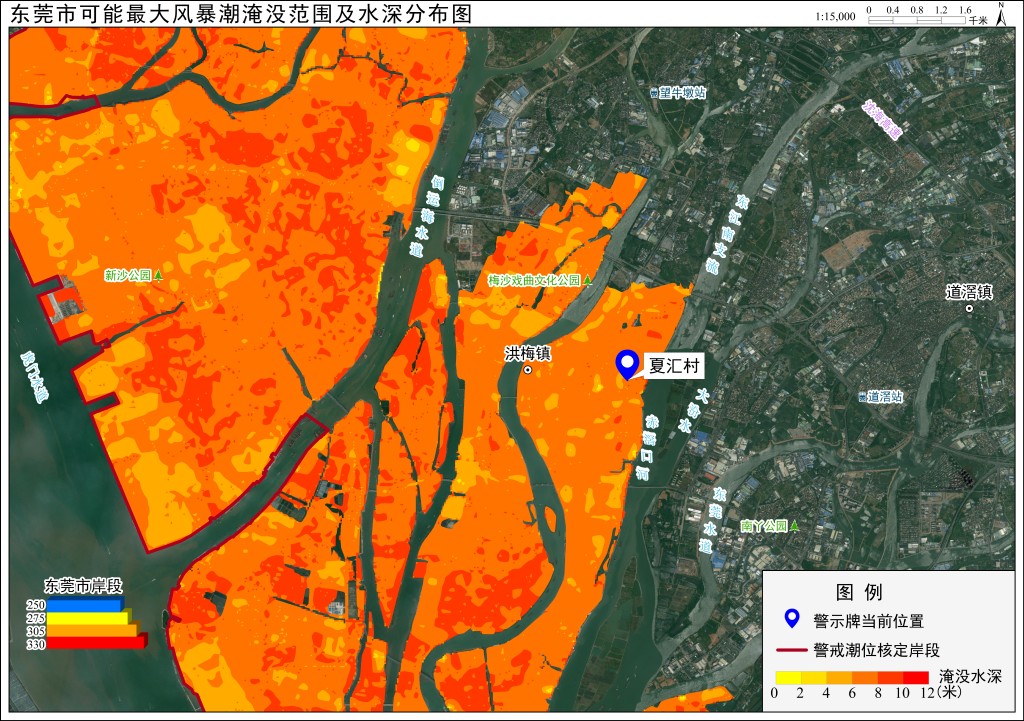The width and height of the screenshot is (1024, 721).
Task: Click the 东莞市岸段 legend heading
Action: pos(84,586)
